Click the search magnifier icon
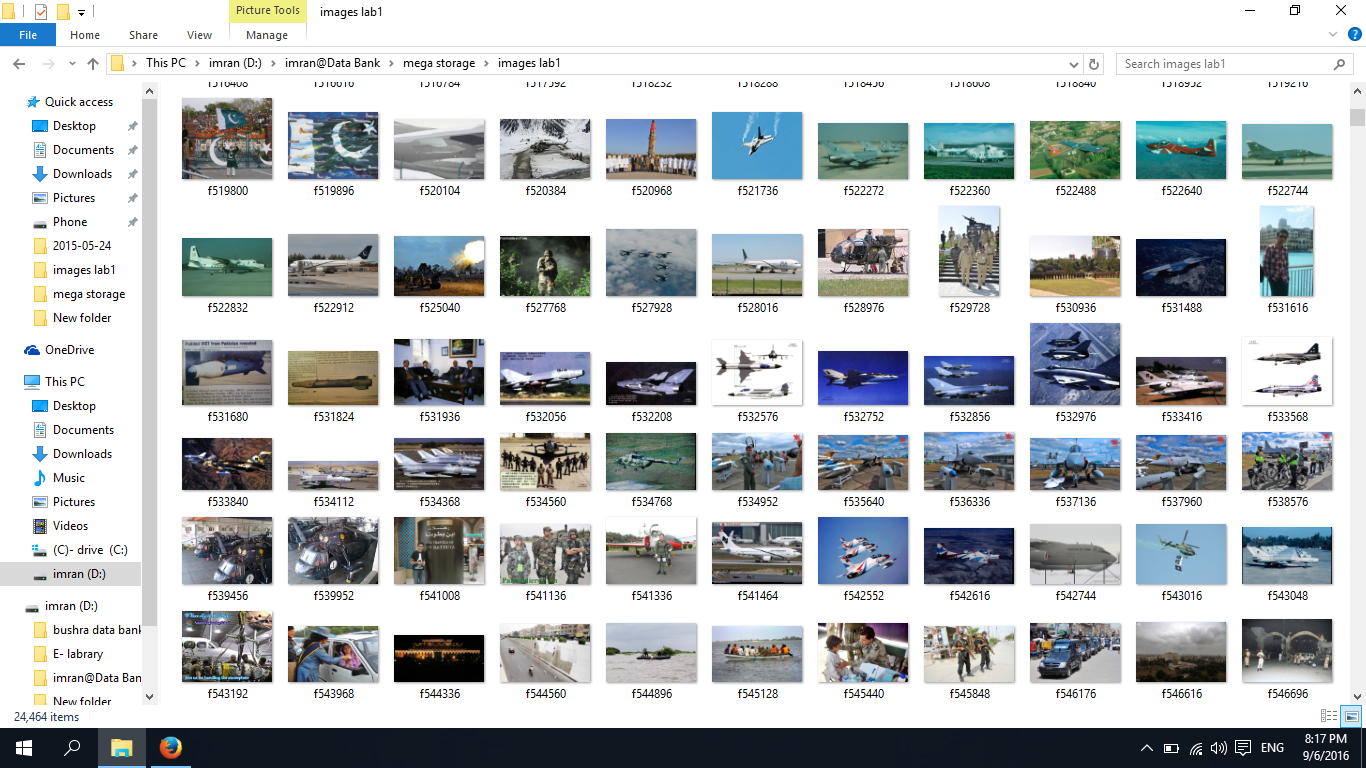Viewport: 1366px width, 768px height. coord(1340,64)
